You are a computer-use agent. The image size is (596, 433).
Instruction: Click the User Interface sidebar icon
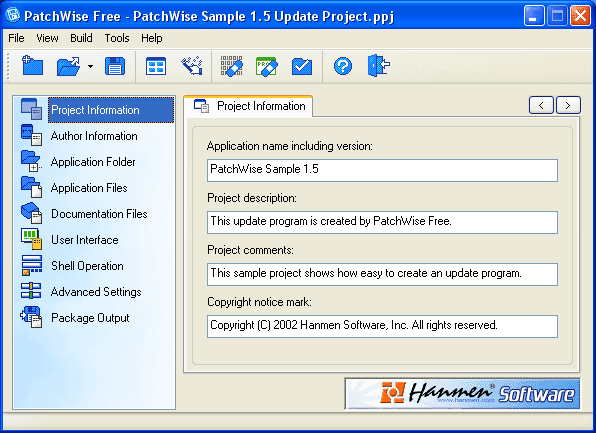click(32, 239)
